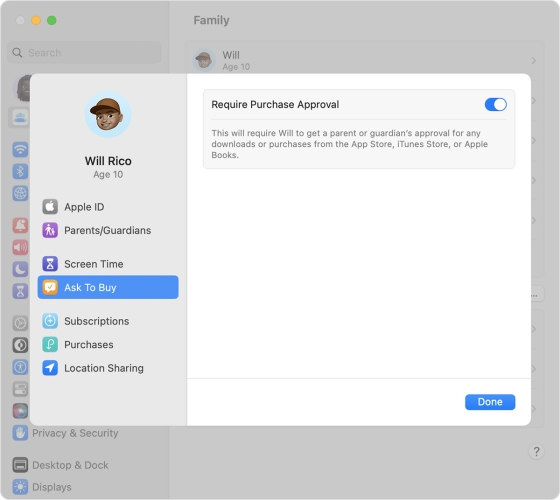The width and height of the screenshot is (560, 500).
Task: Click the green zoom window button
Action: (52, 20)
